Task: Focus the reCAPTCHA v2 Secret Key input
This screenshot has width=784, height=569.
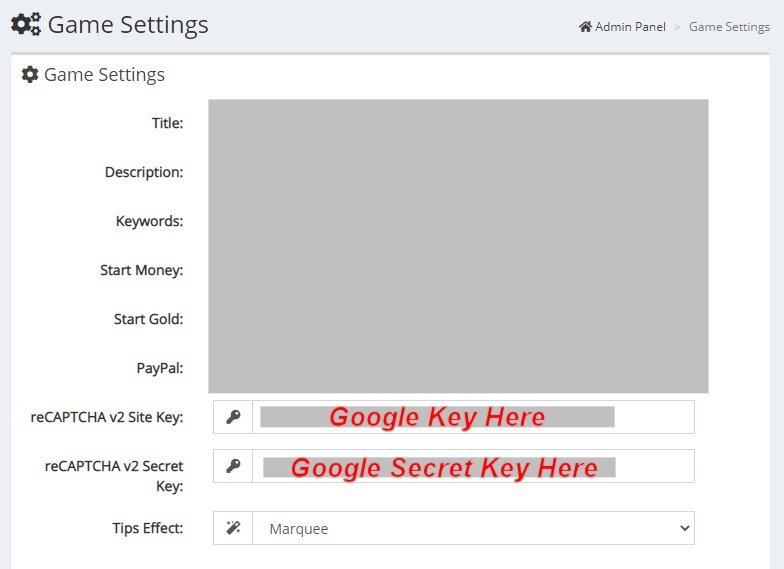Action: (x=473, y=466)
